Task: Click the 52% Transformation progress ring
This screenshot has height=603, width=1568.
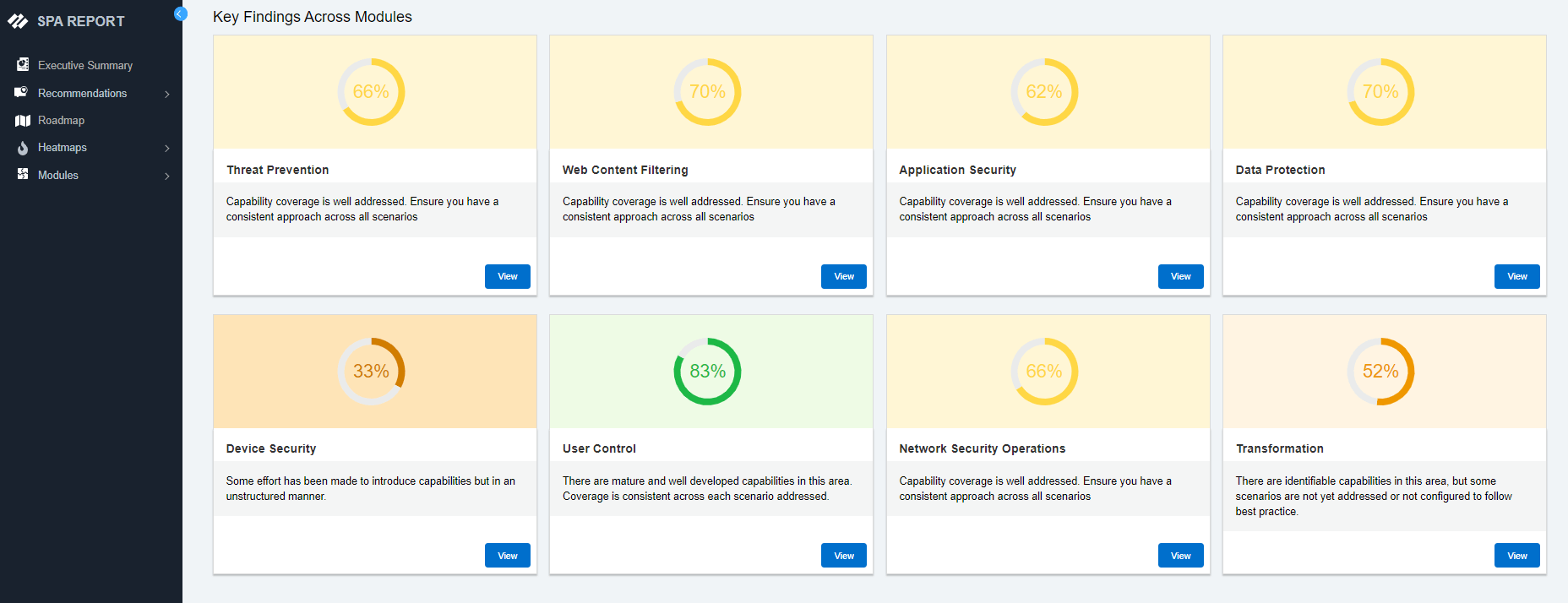Action: click(x=1380, y=372)
